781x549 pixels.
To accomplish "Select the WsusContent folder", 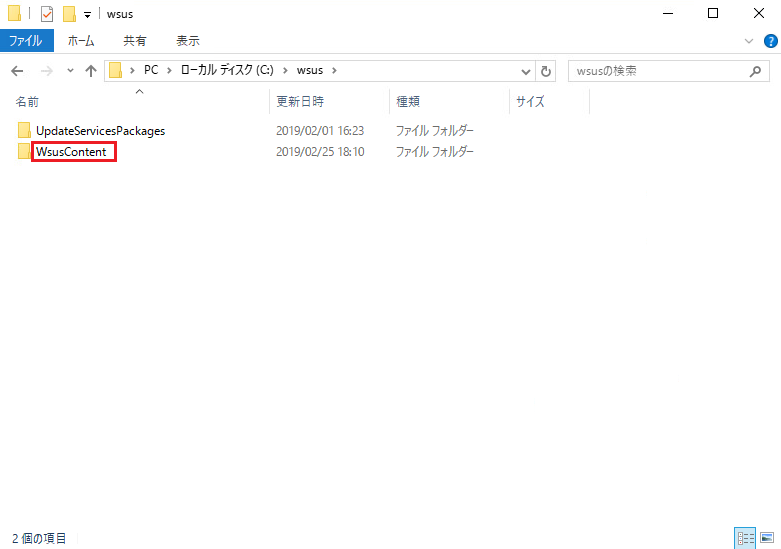I will click(71, 152).
